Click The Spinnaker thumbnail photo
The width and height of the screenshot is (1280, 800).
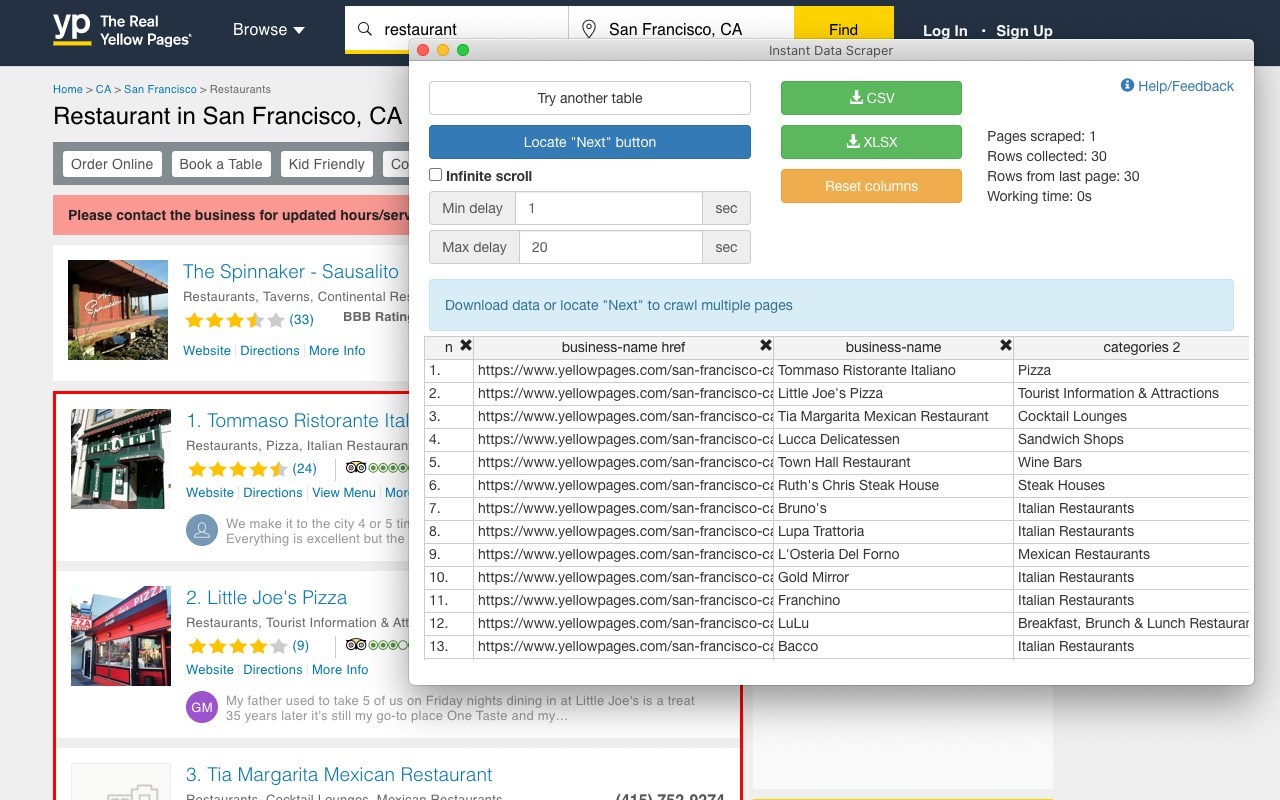pyautogui.click(x=118, y=310)
